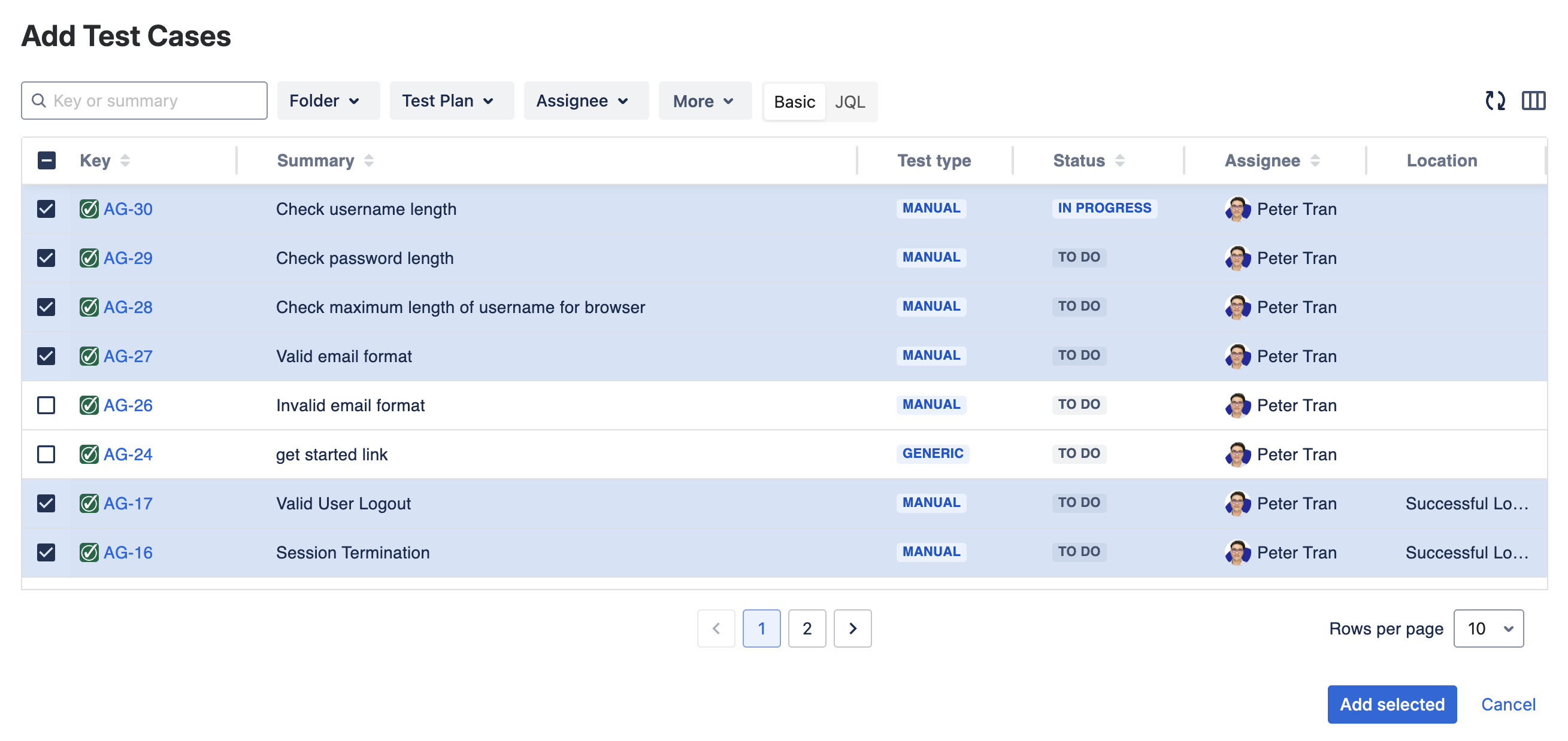Click the refresh icon above the table

pyautogui.click(x=1494, y=101)
